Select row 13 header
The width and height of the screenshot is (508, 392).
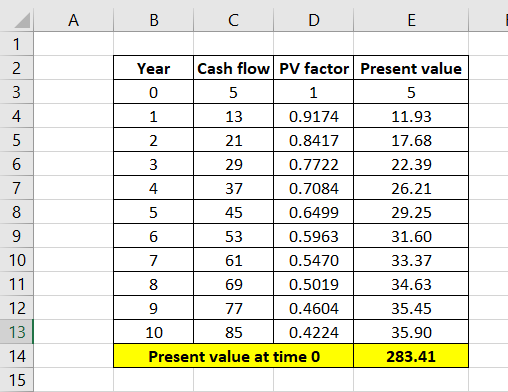click(x=16, y=332)
